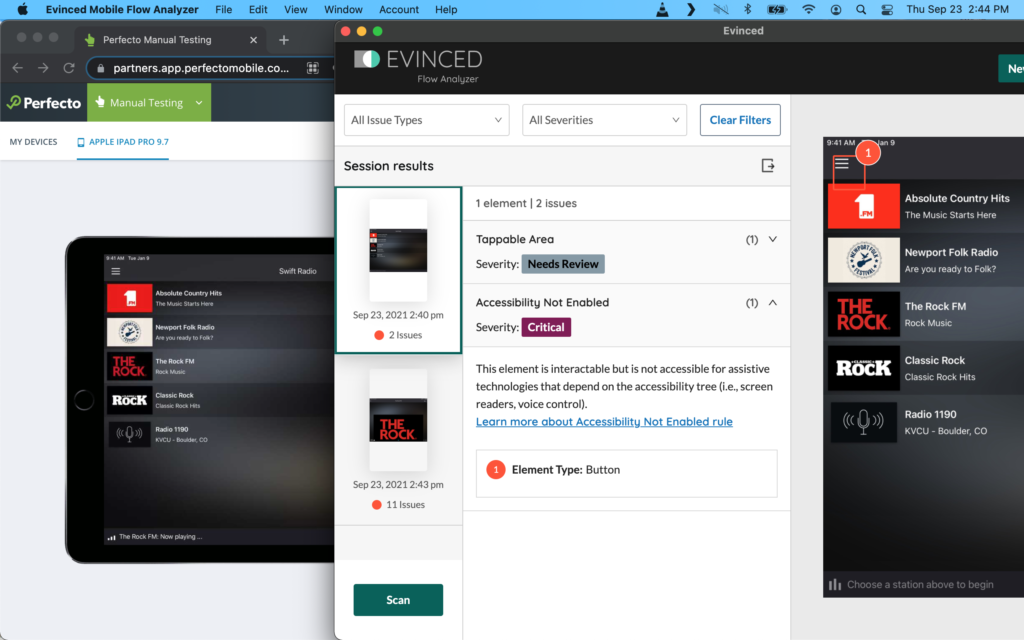Click Radio 1190 microphone icon in Evinced preview
The width and height of the screenshot is (1024, 640).
click(863, 422)
